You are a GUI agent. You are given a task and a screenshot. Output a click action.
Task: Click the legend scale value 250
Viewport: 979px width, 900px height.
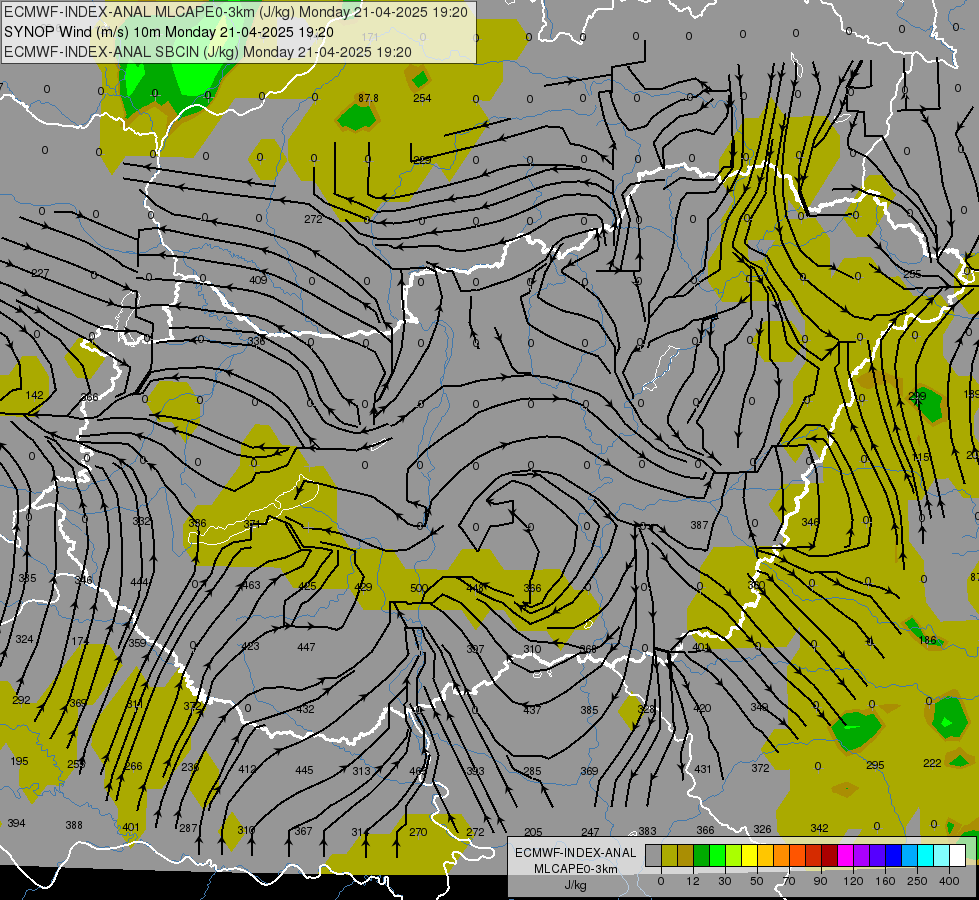pyautogui.click(x=917, y=881)
